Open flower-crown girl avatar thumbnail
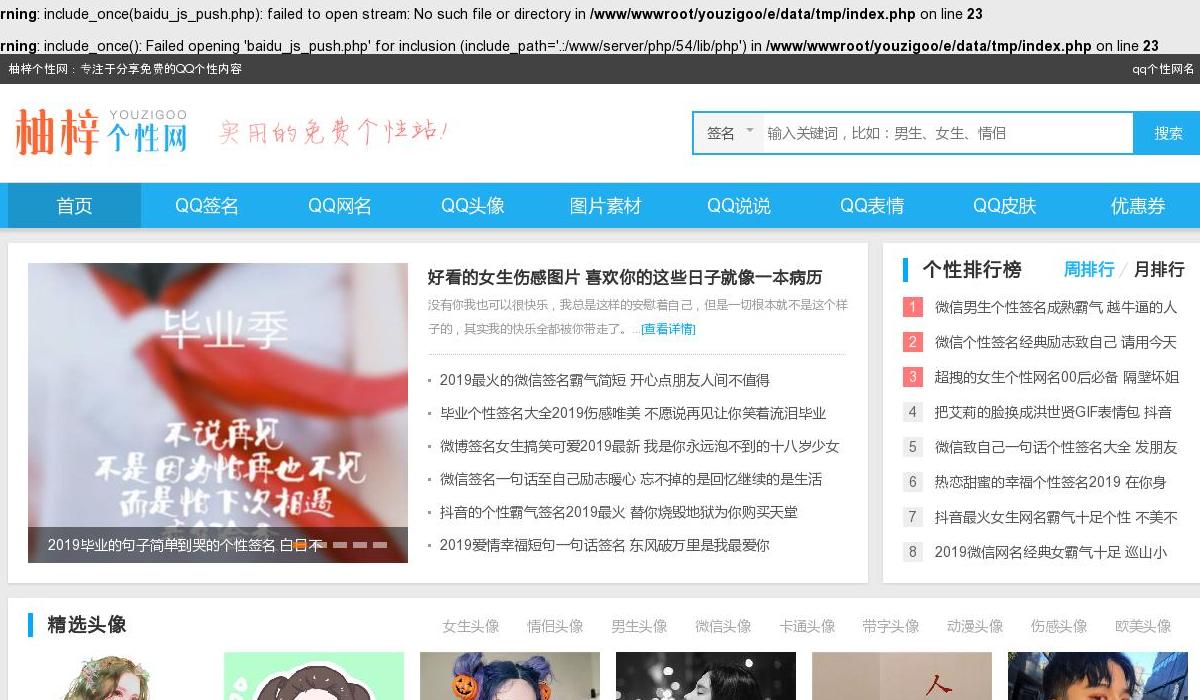This screenshot has height=700, width=1200. [x=118, y=676]
